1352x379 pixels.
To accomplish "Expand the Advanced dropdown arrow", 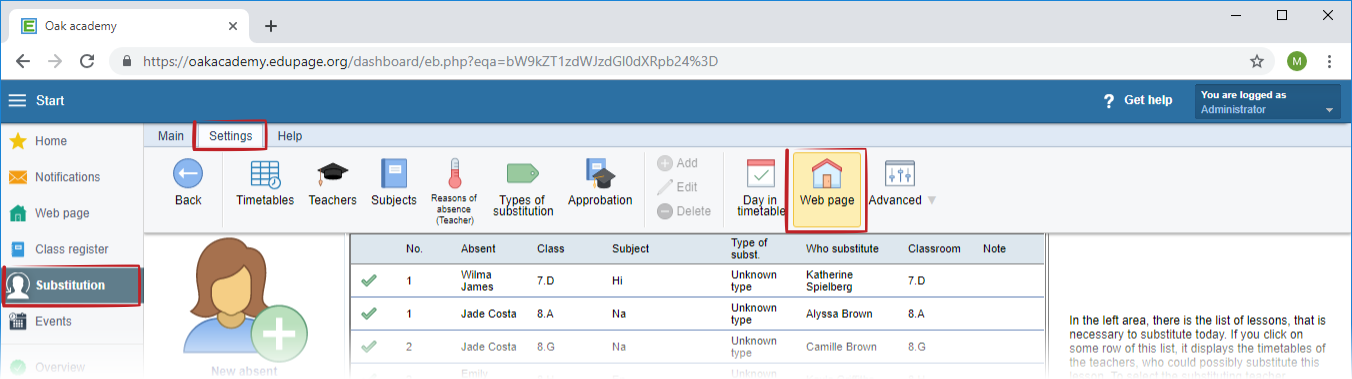I will point(932,200).
